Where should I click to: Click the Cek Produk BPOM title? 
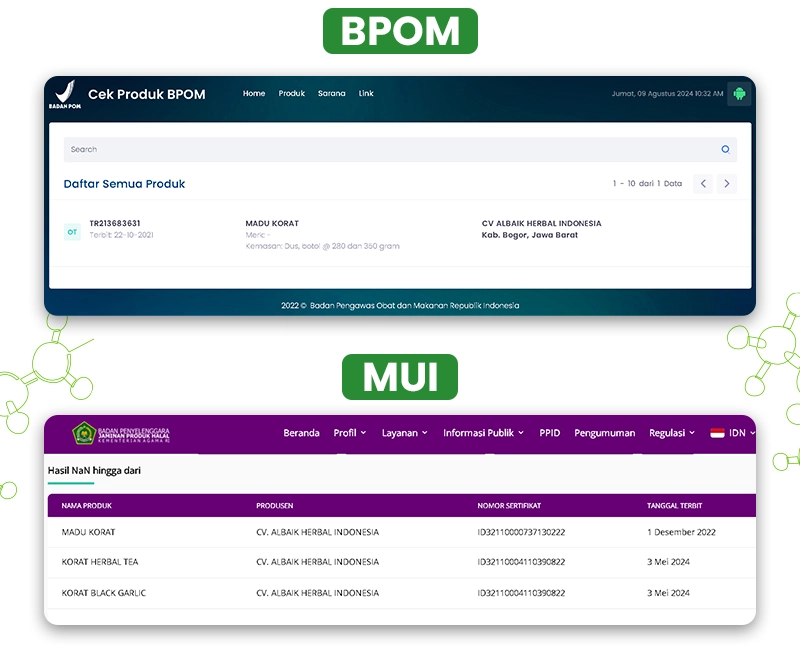(x=146, y=94)
